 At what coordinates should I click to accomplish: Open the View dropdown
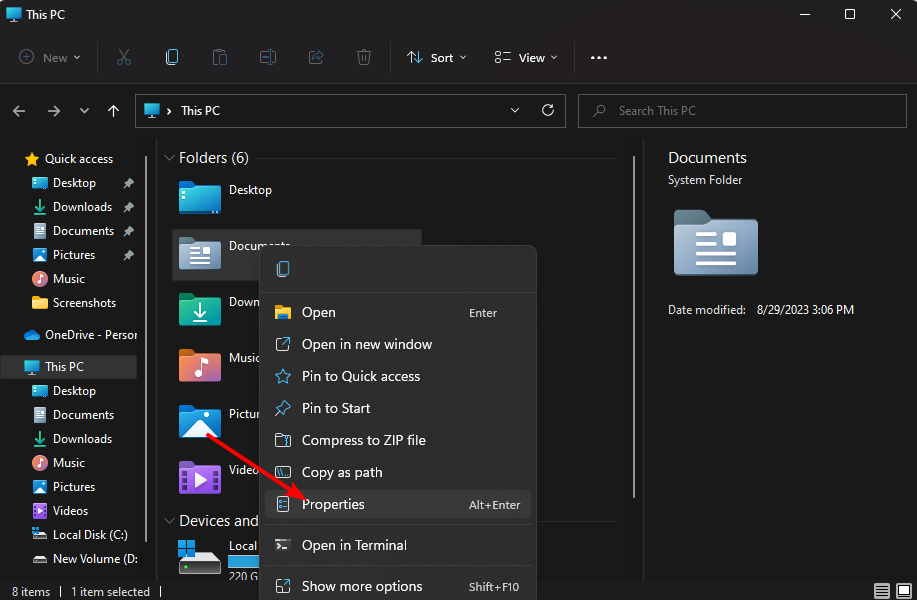(x=525, y=57)
